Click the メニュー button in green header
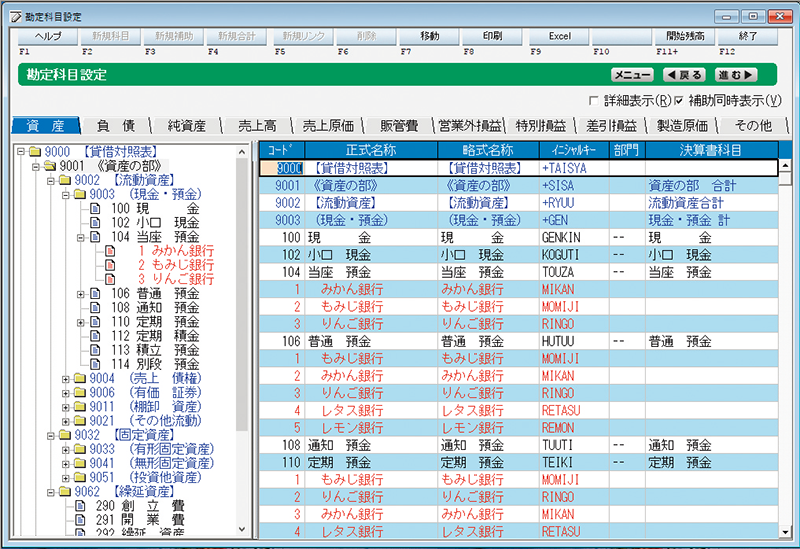The width and height of the screenshot is (800, 549). coord(632,75)
